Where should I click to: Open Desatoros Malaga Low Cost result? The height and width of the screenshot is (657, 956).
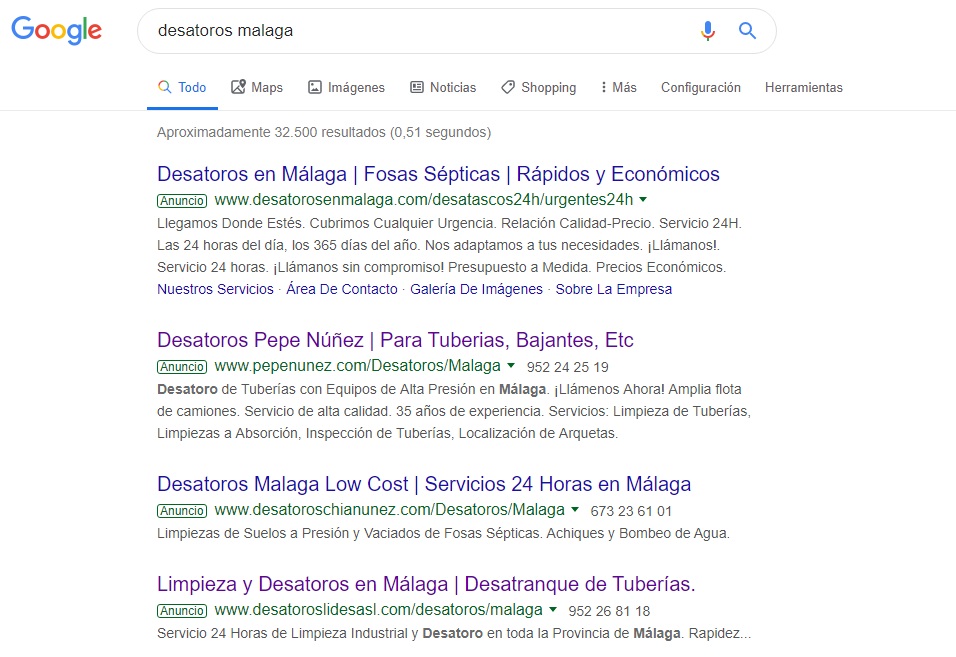coord(424,483)
